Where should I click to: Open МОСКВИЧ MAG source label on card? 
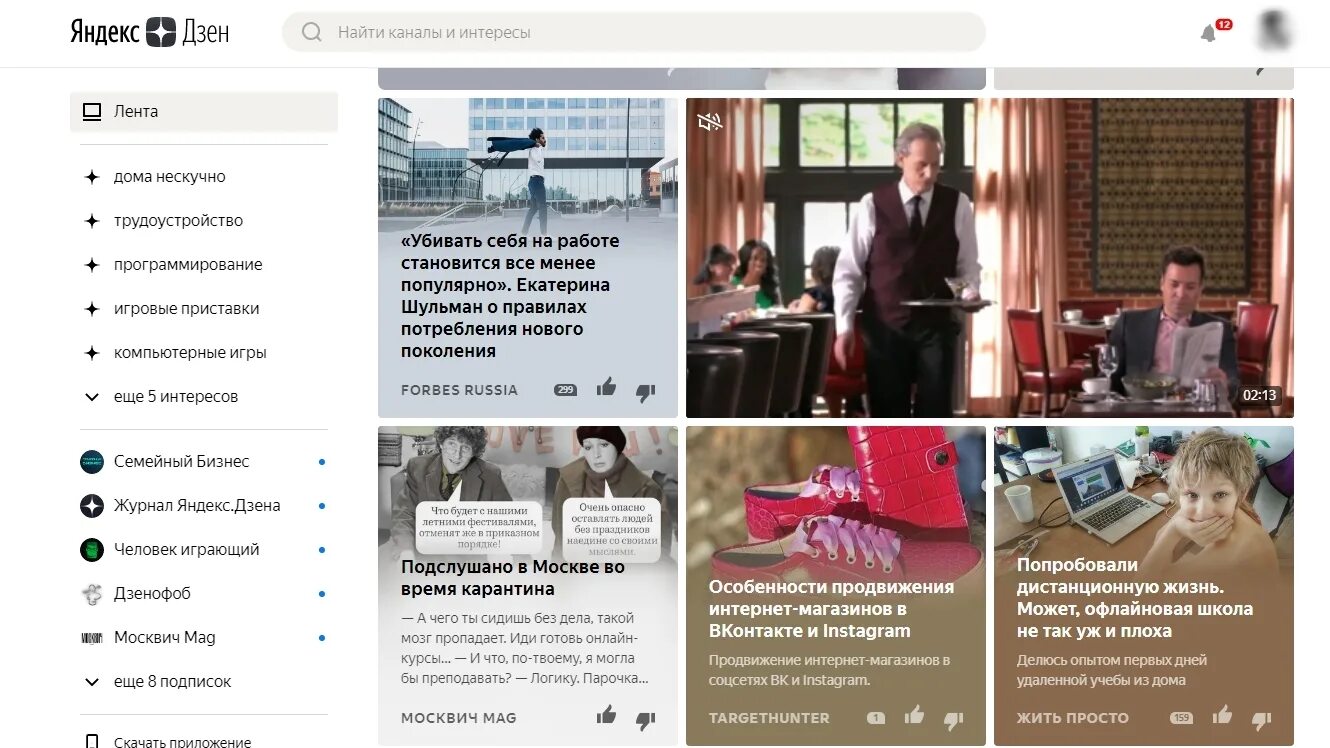459,718
